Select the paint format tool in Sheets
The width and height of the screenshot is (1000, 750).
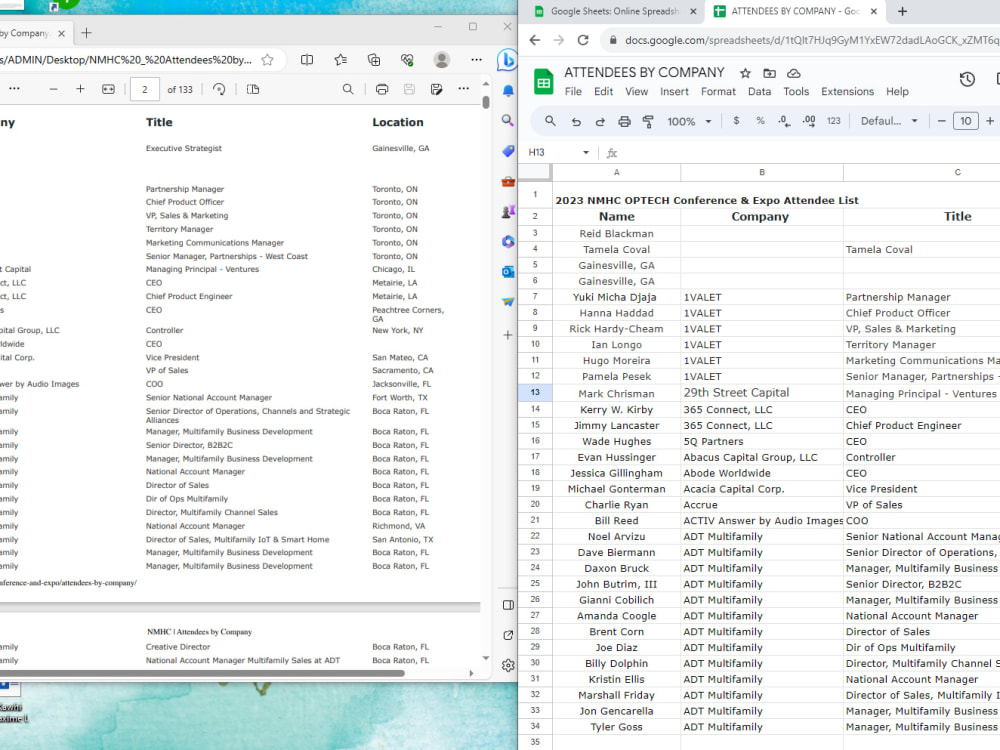(648, 121)
